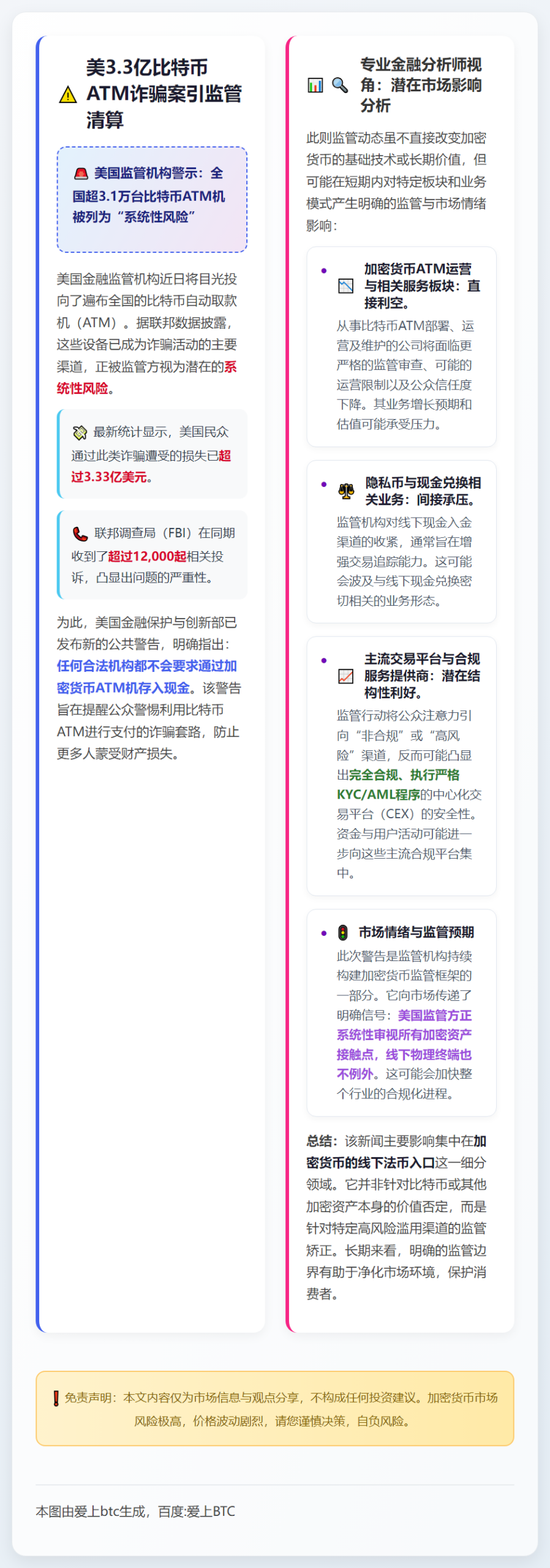550x1568 pixels.
Task: Click the blue text 任何合法机构都不会要求通过加密货币ATM机存入现金
Action: pyautogui.click(x=147, y=677)
